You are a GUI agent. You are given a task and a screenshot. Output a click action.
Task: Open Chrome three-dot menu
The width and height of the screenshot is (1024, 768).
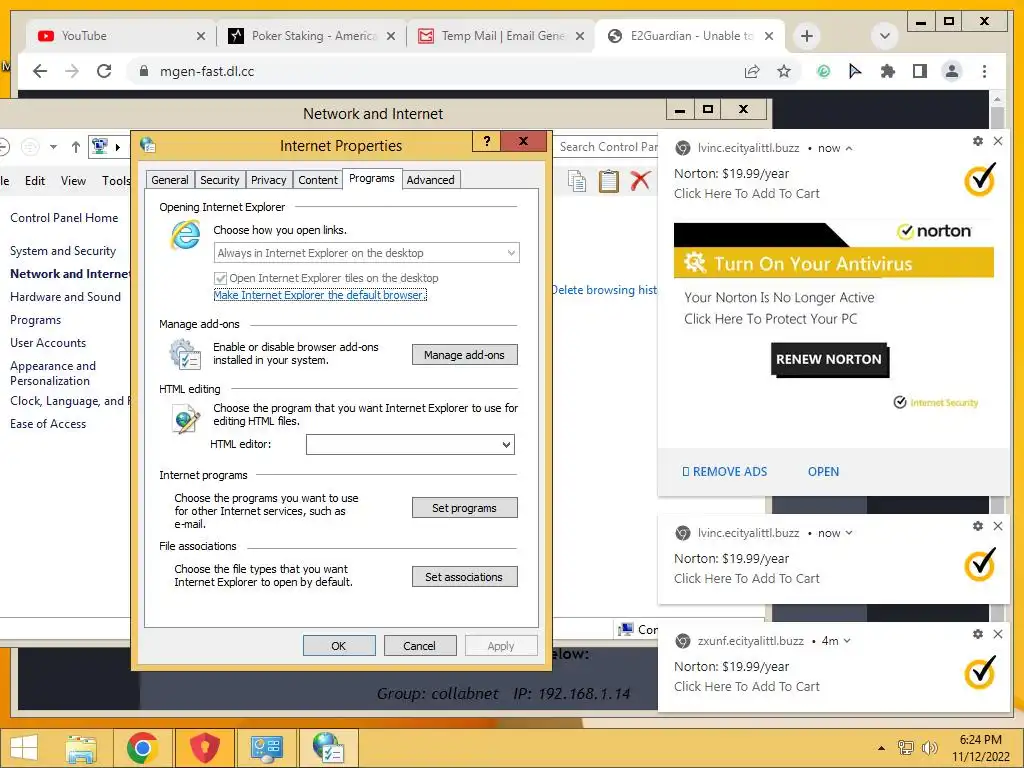[x=984, y=71]
